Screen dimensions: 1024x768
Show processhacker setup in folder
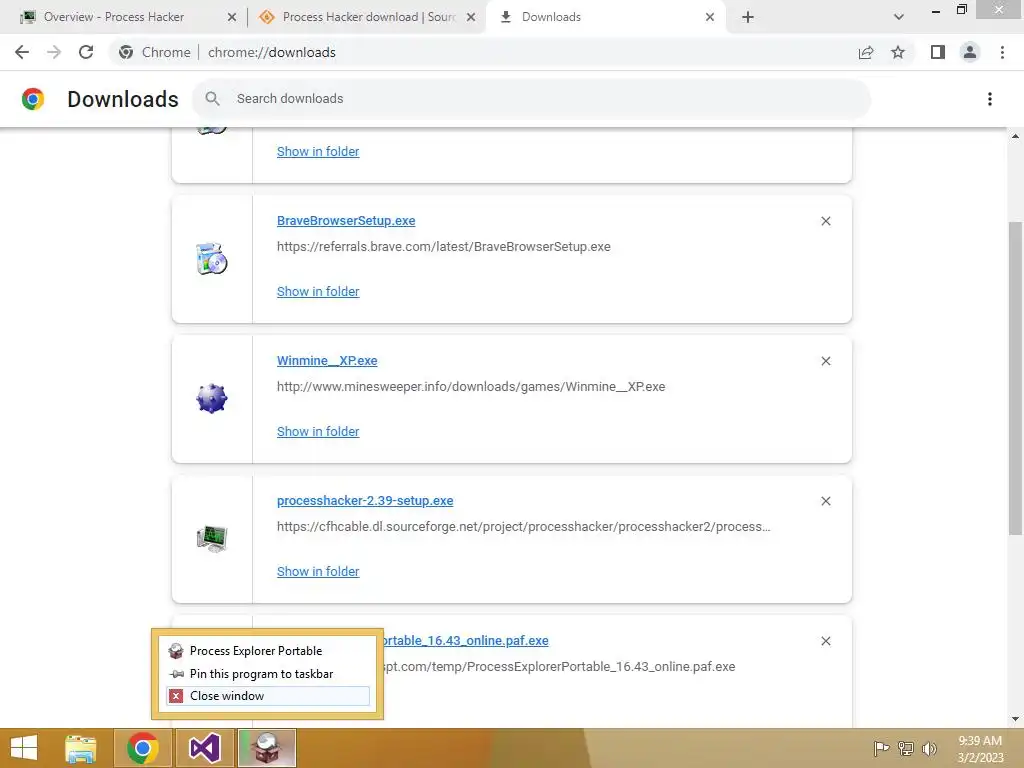pyautogui.click(x=318, y=571)
